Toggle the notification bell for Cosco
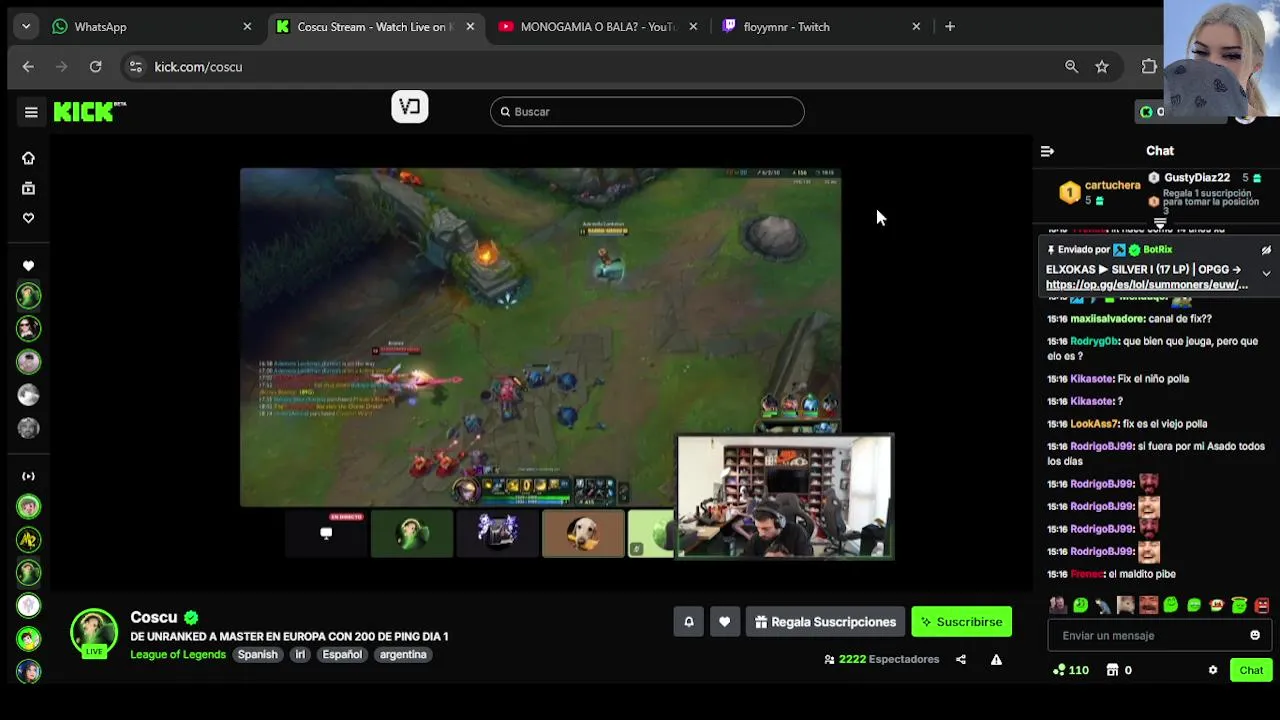This screenshot has height=720, width=1280. 689,622
